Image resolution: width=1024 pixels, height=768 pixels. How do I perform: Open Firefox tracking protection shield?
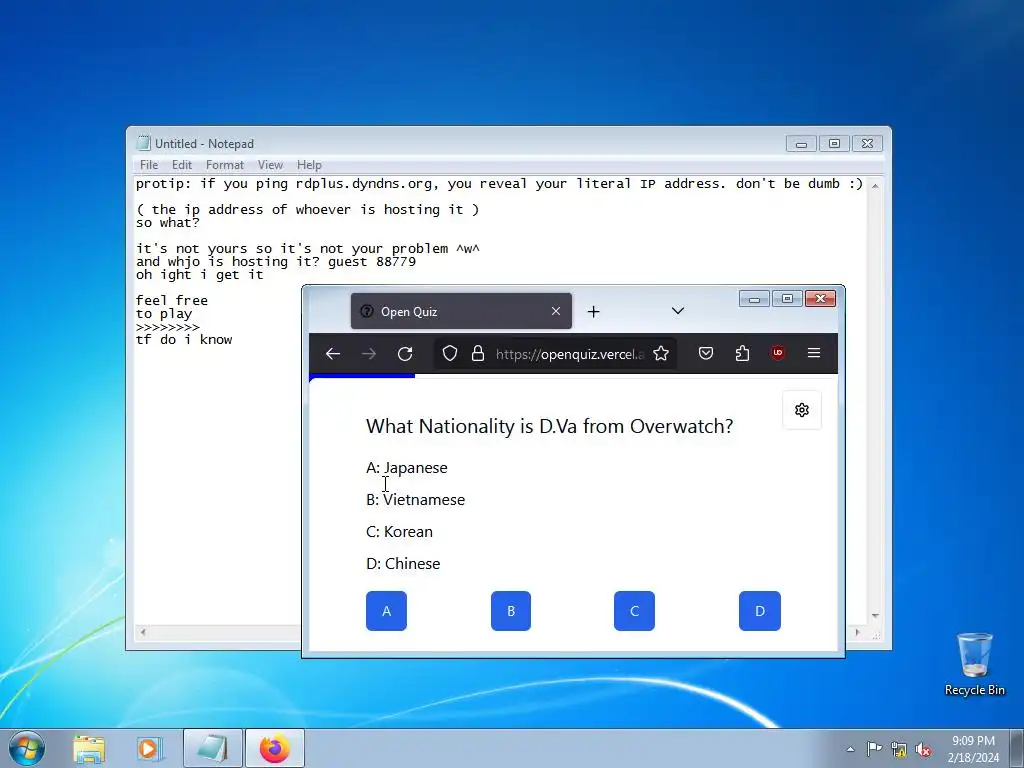click(449, 353)
